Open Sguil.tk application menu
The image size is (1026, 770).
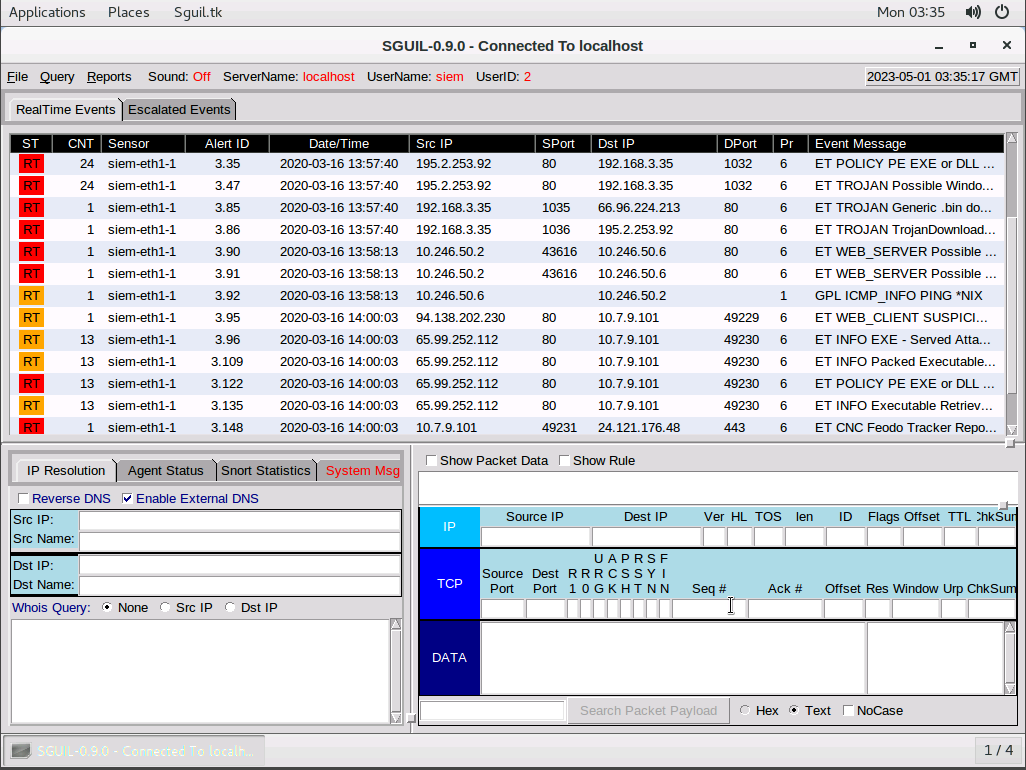click(198, 12)
